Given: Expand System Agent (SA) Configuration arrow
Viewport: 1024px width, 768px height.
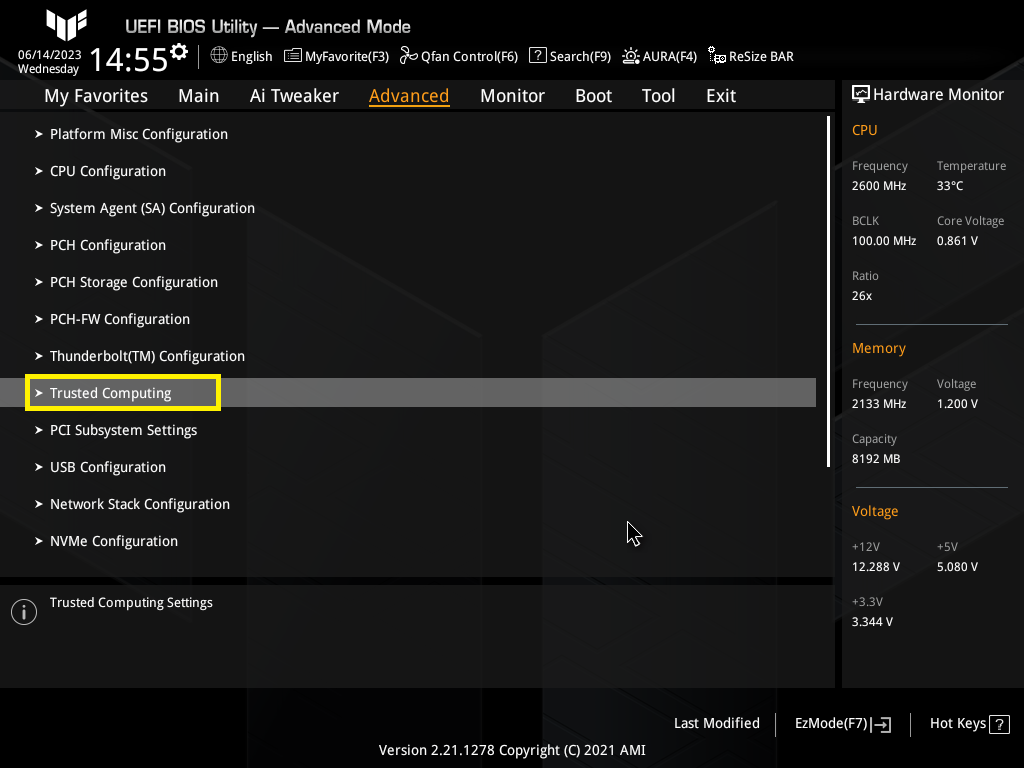Looking at the screenshot, I should [39, 208].
